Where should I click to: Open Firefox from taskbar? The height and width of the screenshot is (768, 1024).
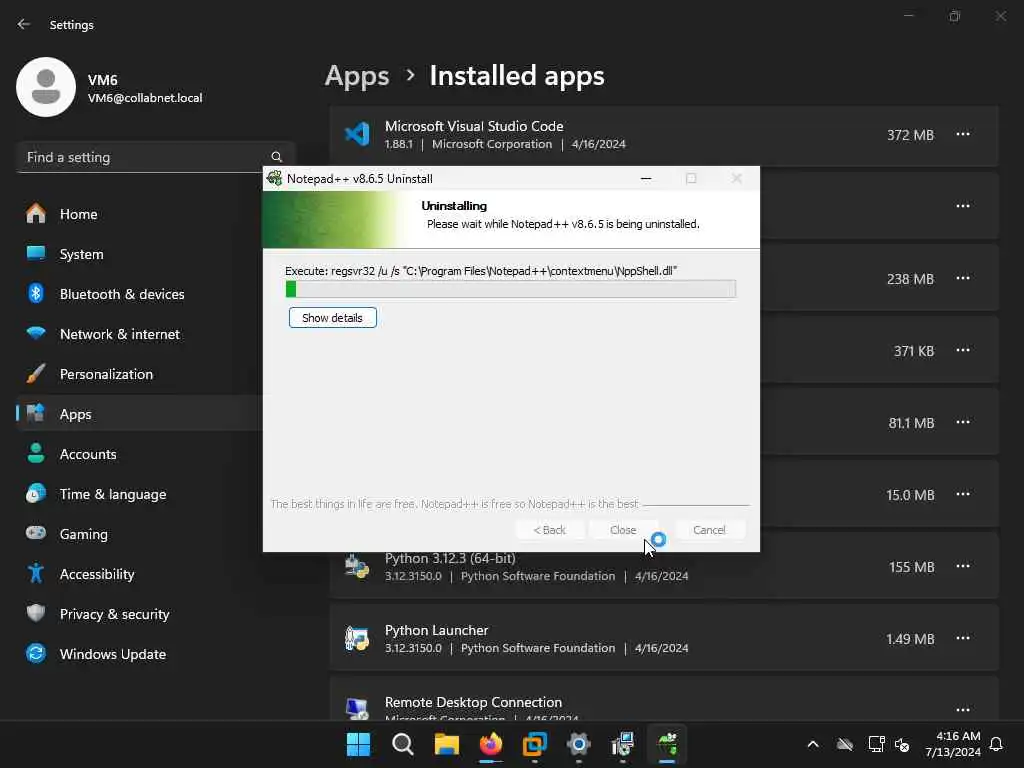pyautogui.click(x=491, y=744)
